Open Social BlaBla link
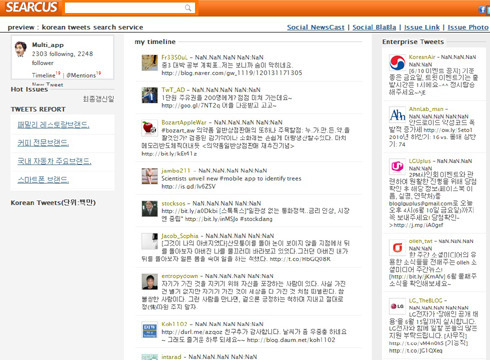This screenshot has height=360, width=490. (374, 27)
